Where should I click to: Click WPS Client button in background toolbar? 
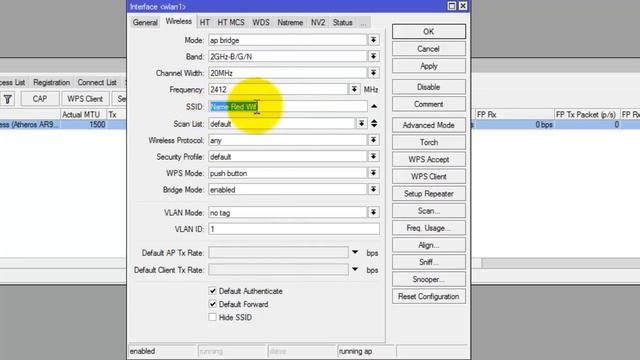(x=85, y=99)
